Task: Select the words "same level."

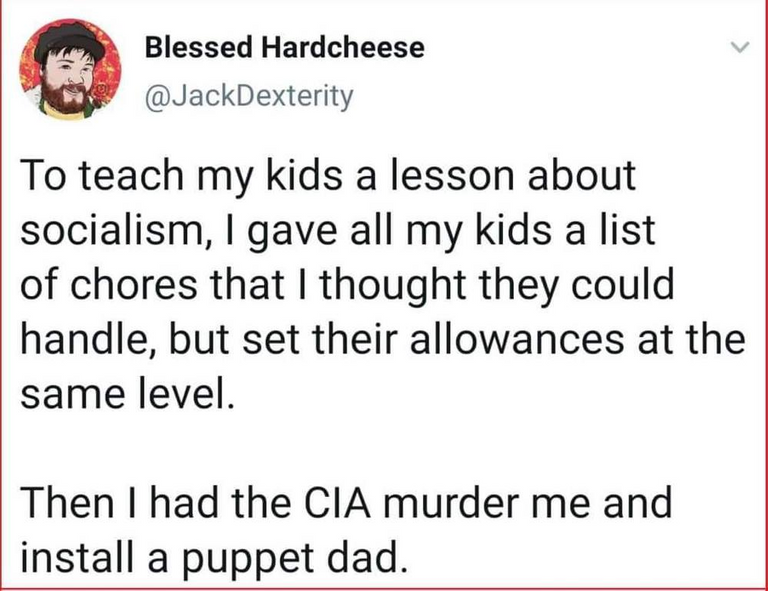Action: 125,394
